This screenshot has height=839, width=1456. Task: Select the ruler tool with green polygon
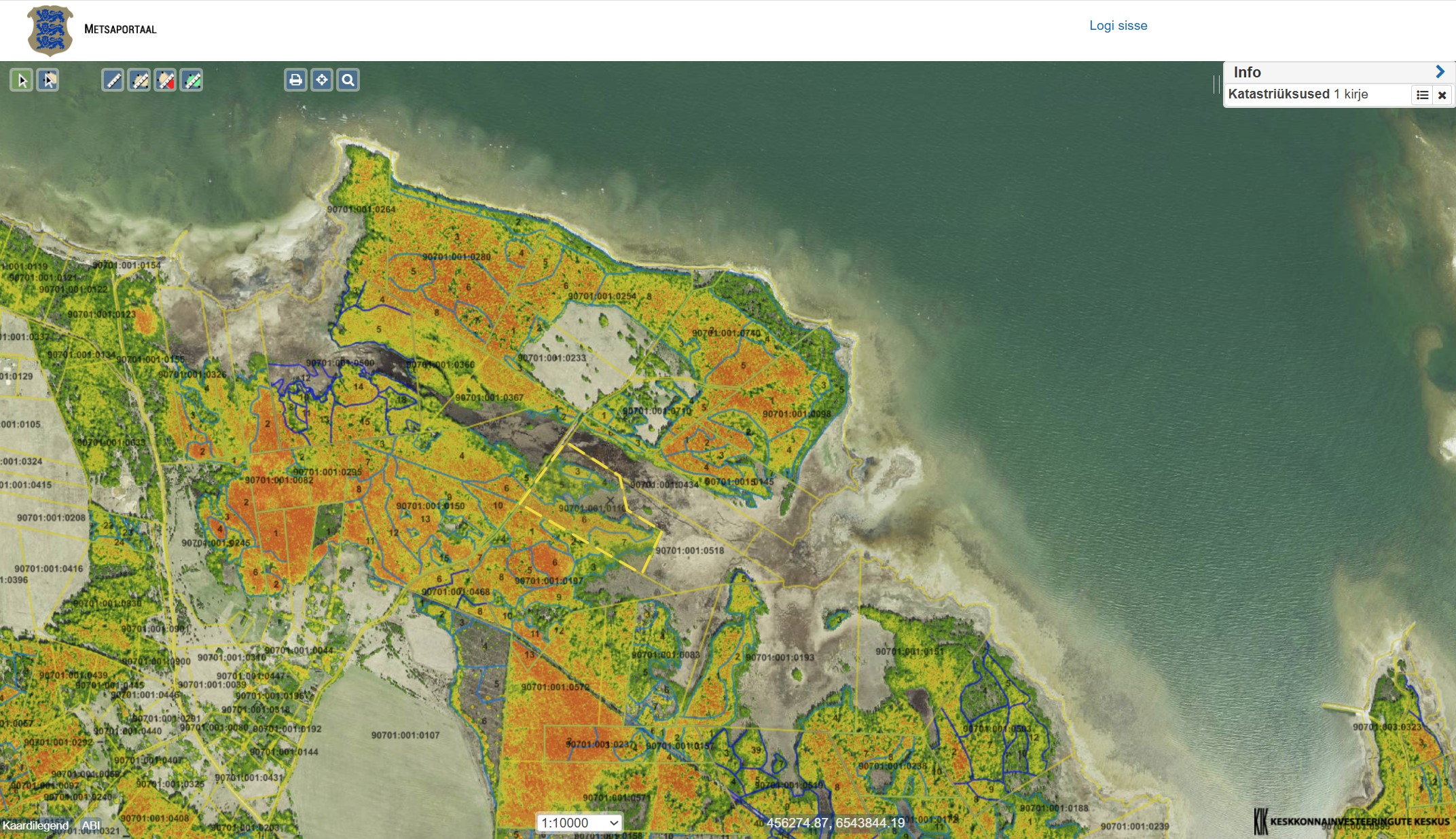[192, 80]
